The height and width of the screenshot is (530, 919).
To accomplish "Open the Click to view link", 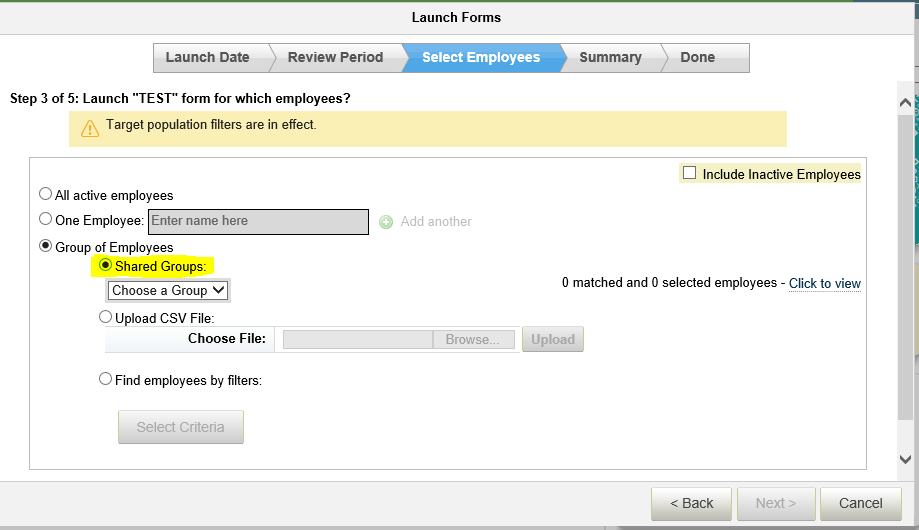I will point(825,284).
